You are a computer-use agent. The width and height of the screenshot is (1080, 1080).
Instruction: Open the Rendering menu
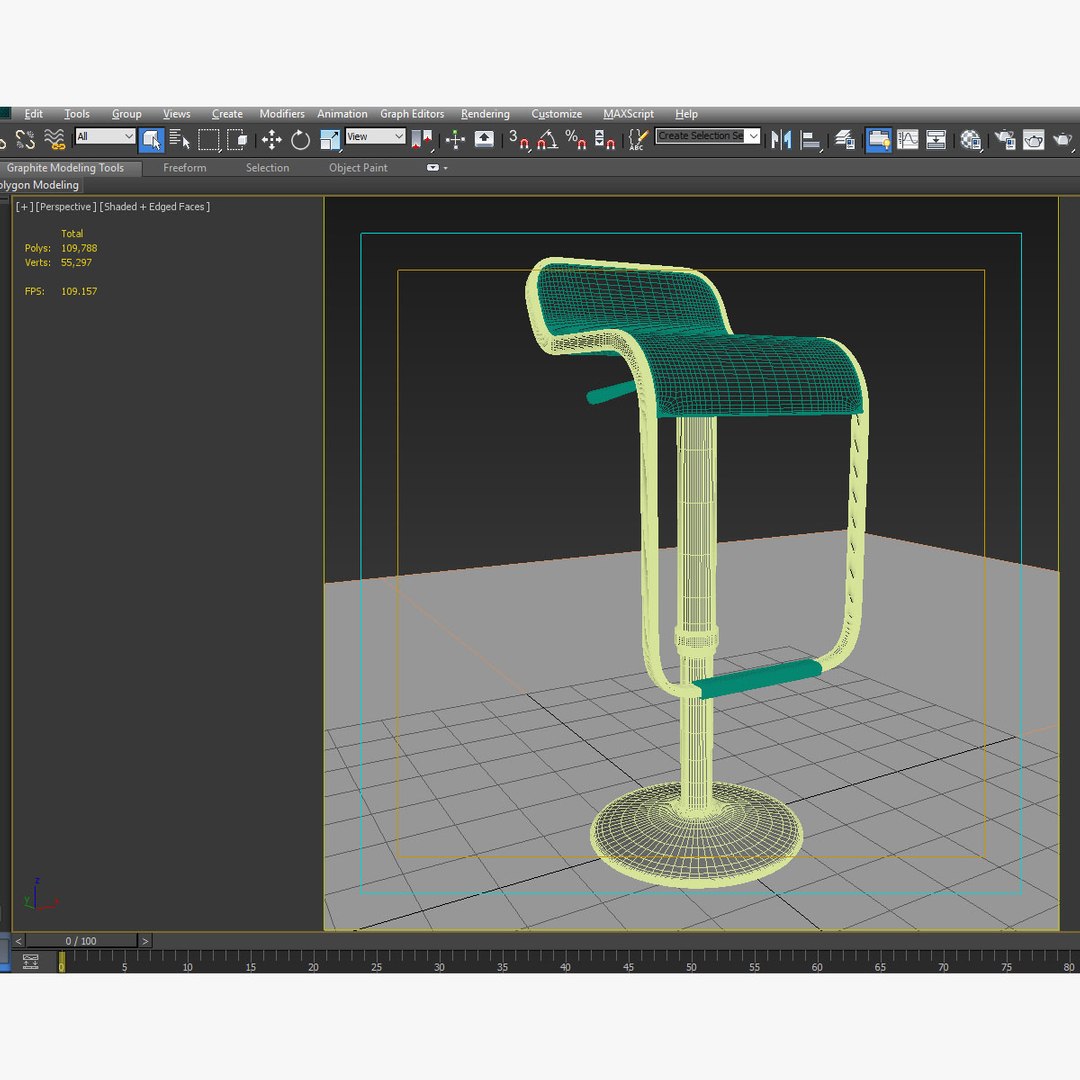(486, 114)
